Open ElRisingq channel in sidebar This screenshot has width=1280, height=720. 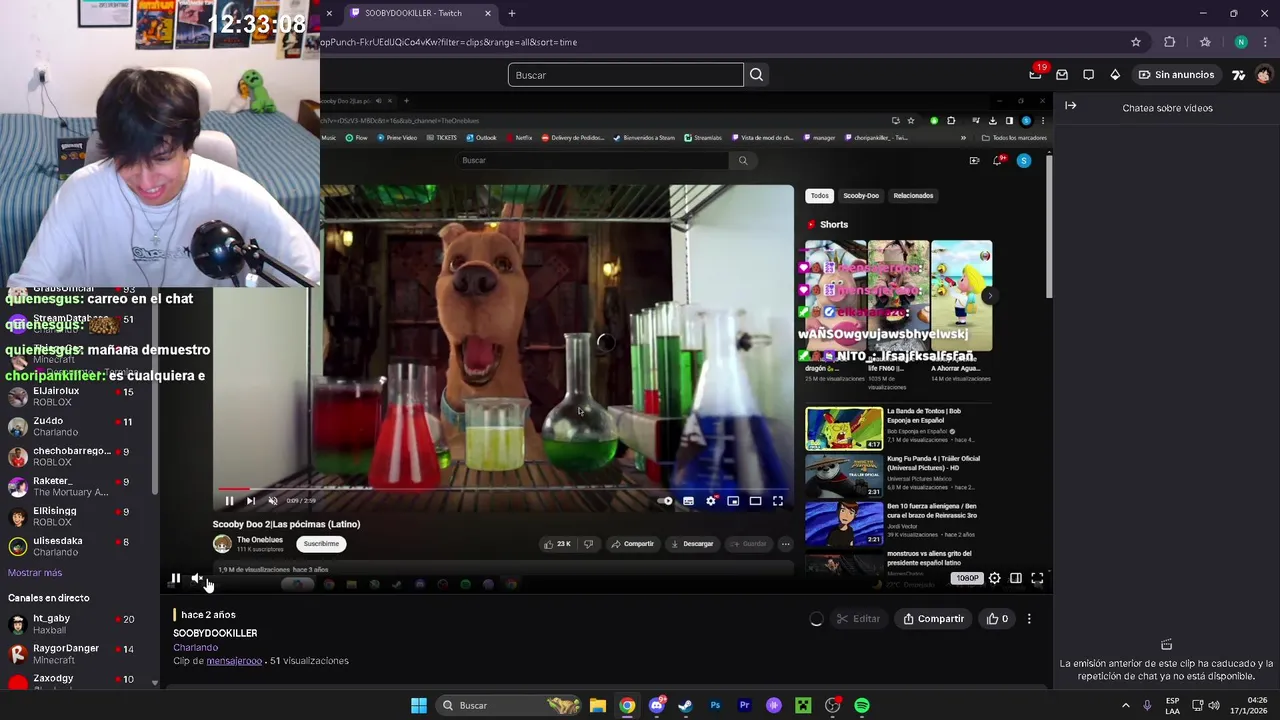click(80, 516)
